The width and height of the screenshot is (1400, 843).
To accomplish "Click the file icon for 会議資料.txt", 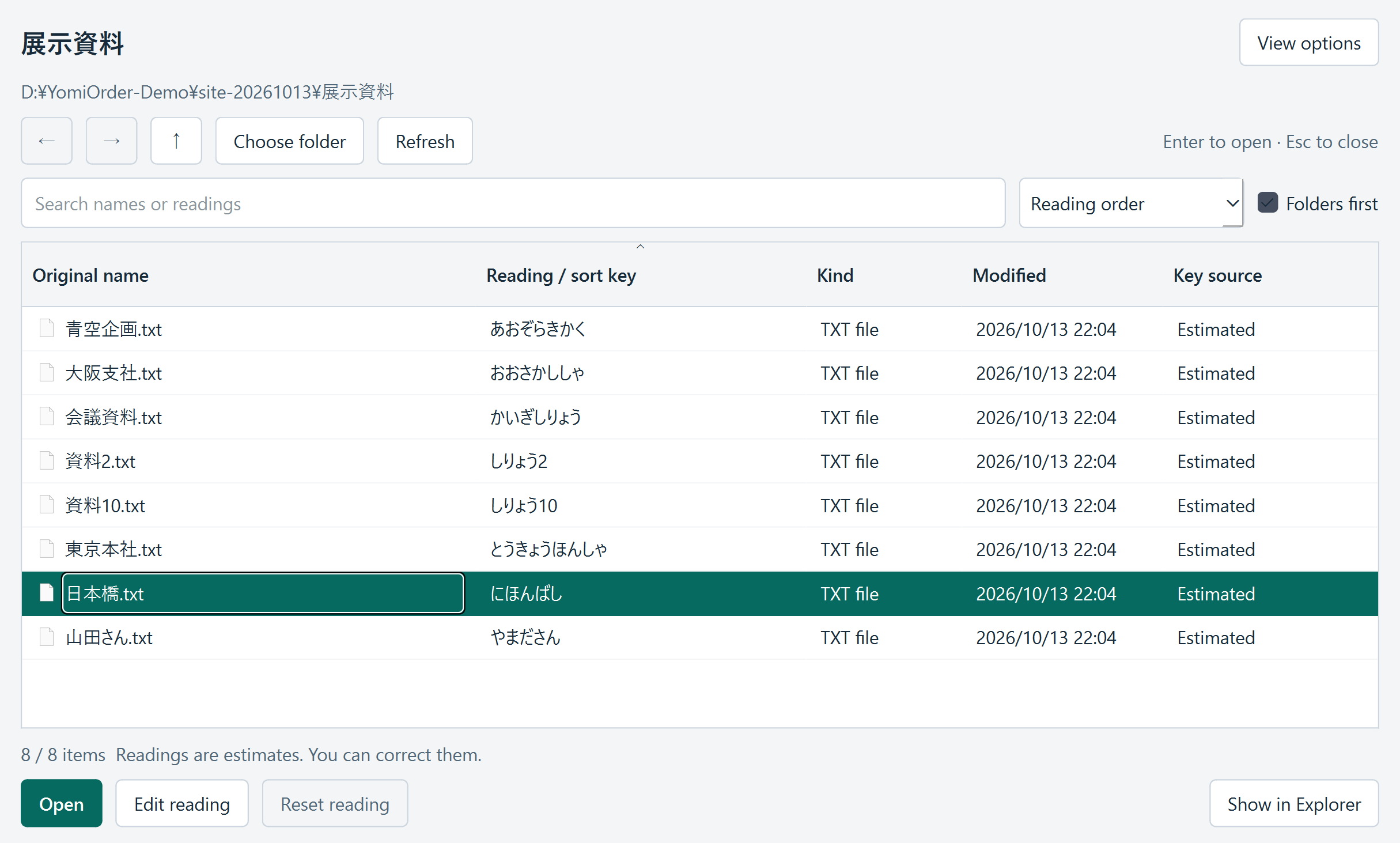I will 47,417.
